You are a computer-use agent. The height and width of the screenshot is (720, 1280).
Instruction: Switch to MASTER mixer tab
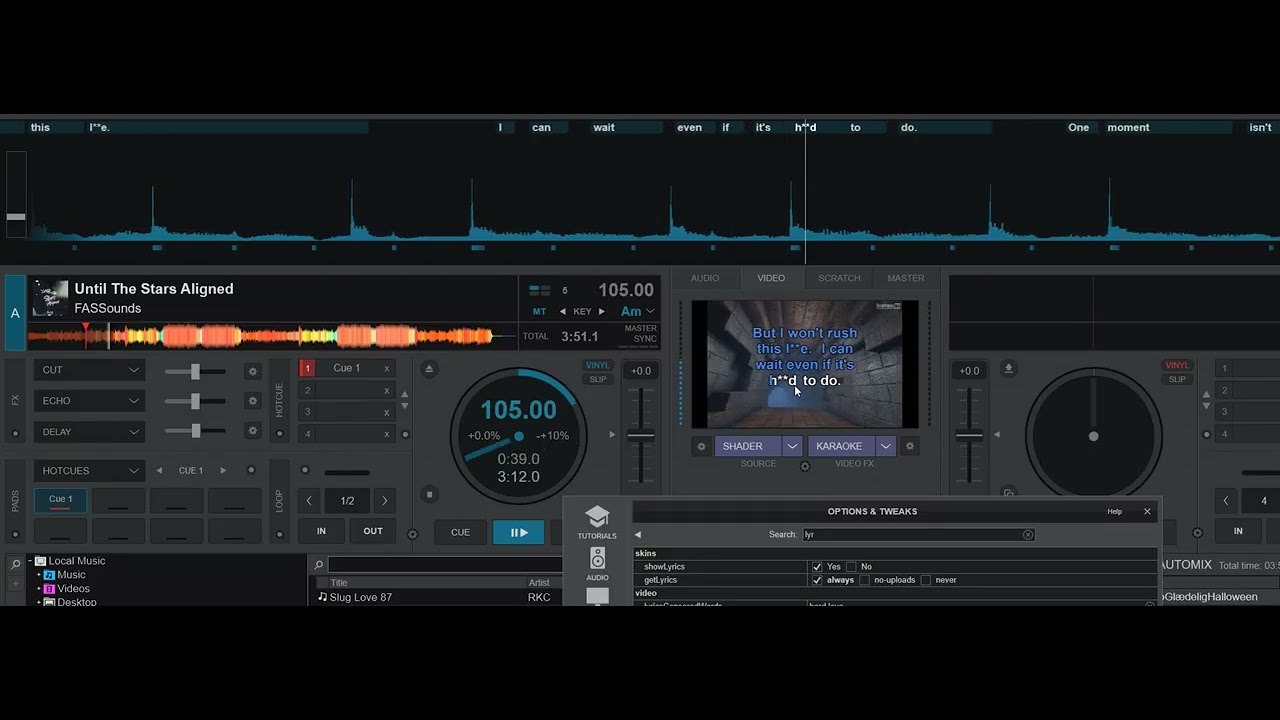point(906,278)
